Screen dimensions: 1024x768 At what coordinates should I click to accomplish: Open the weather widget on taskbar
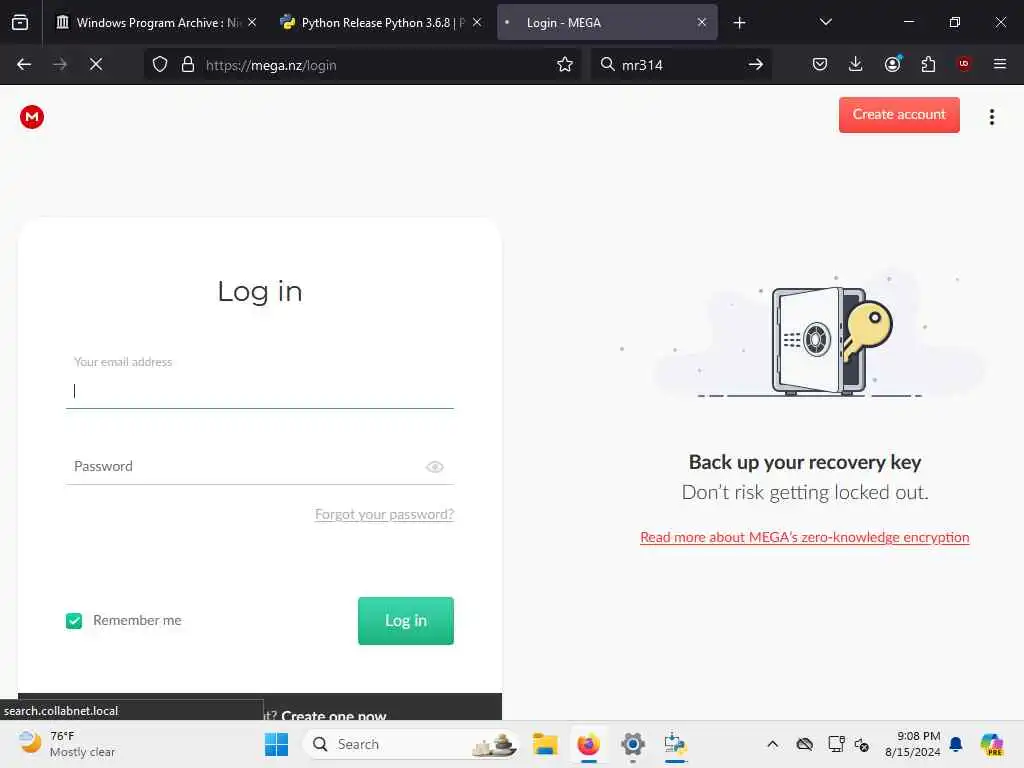(66, 744)
